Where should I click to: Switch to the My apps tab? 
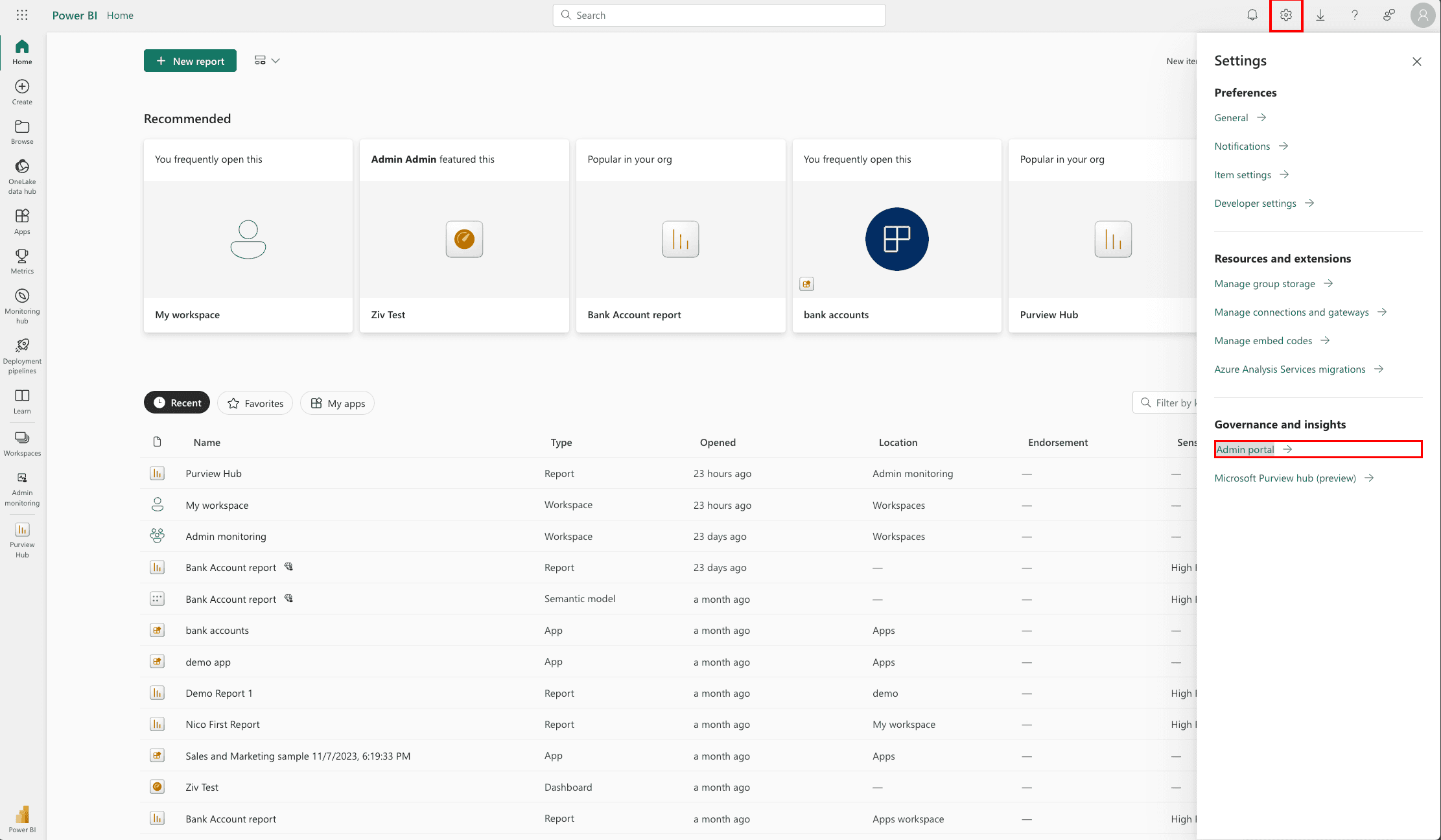tap(337, 402)
